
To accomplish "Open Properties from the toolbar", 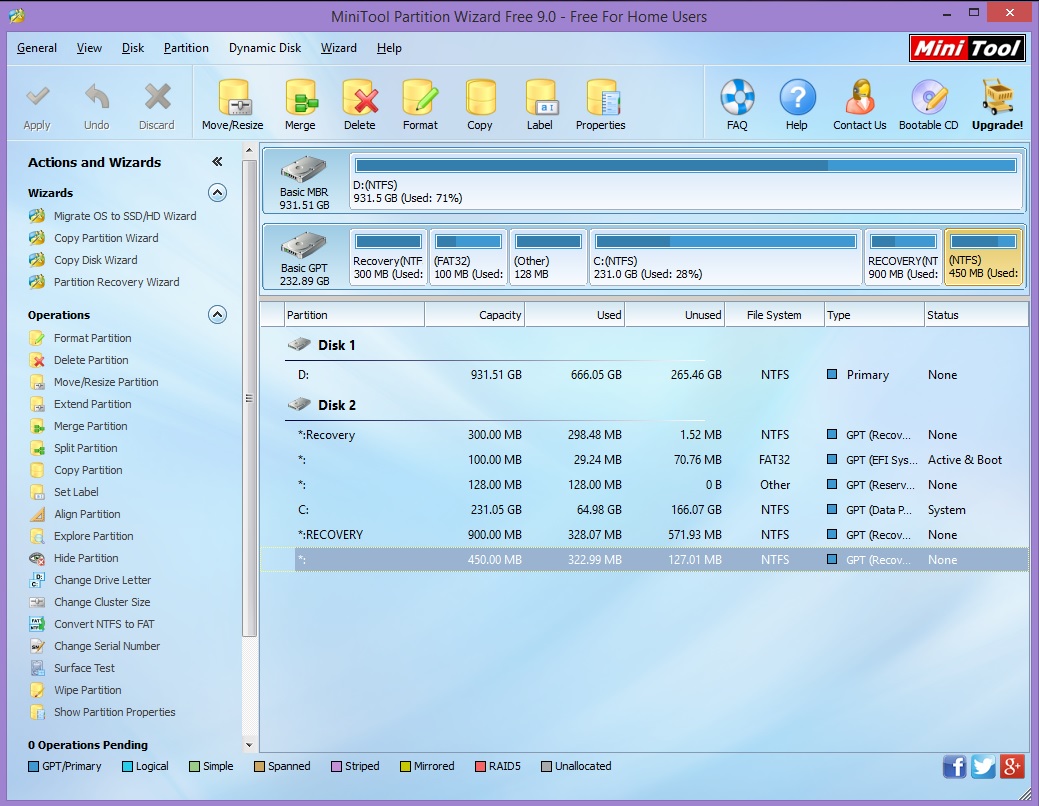I will coord(601,105).
